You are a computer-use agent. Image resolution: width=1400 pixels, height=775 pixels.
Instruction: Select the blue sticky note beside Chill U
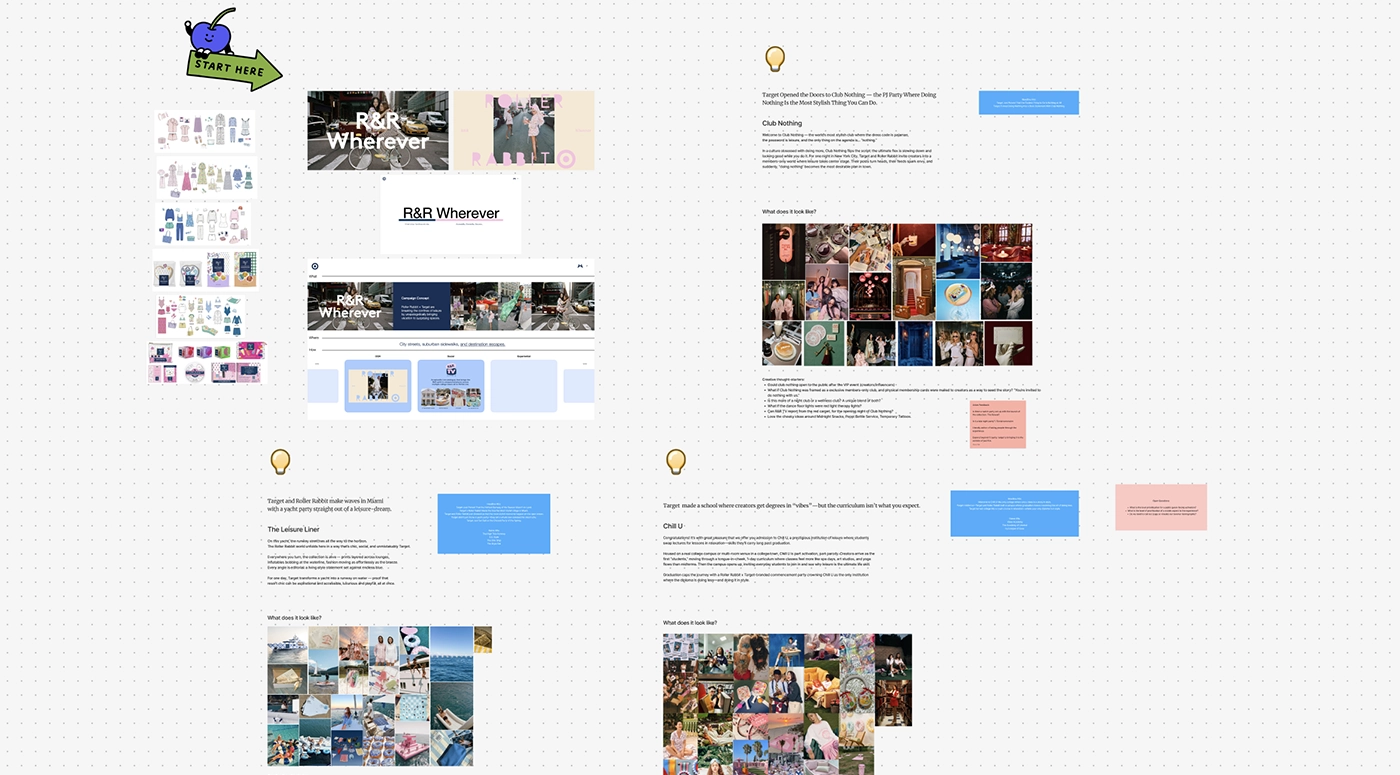pos(1014,513)
